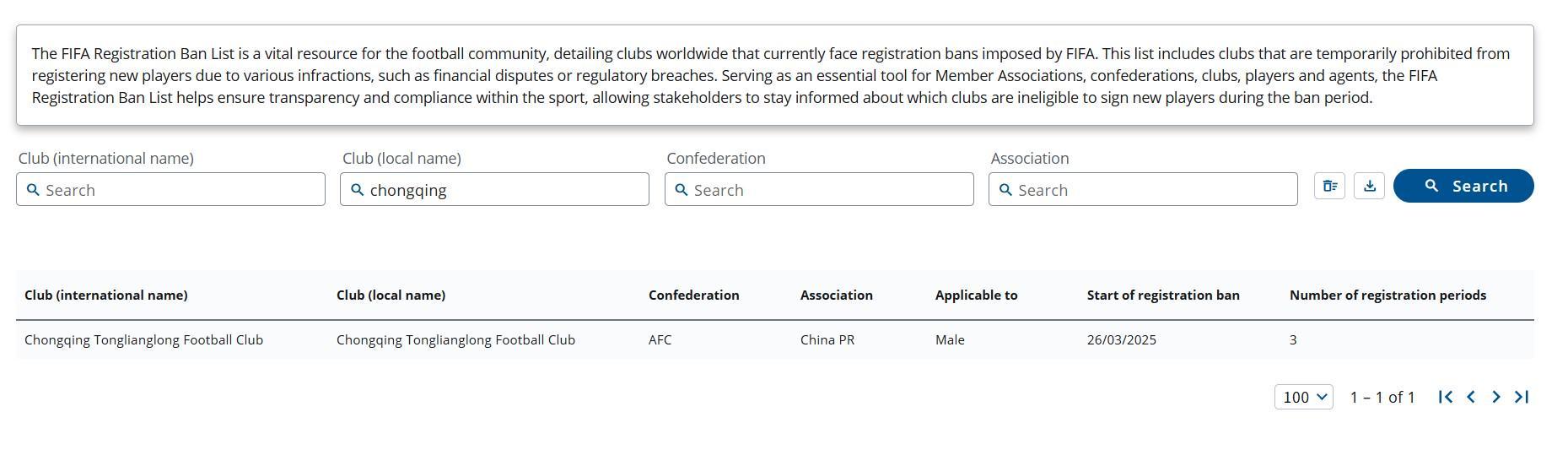Click the Confederation column header in table

[x=693, y=295]
